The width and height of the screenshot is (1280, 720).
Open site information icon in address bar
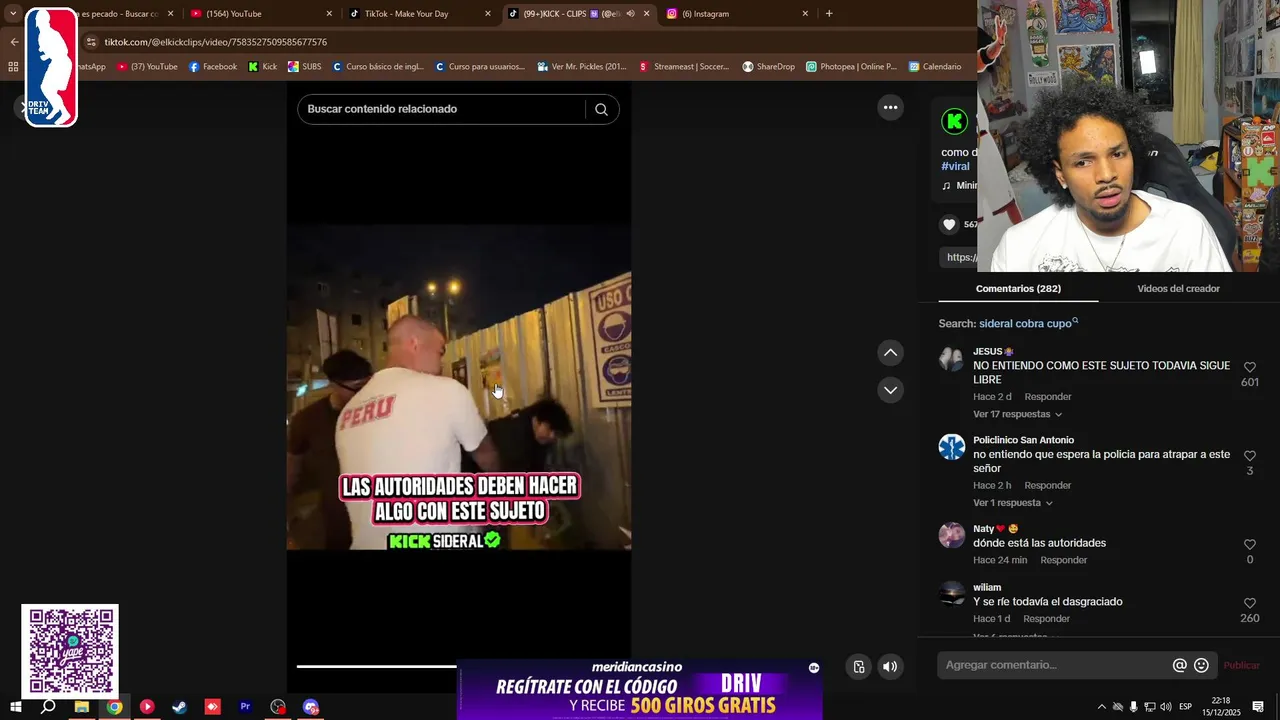pos(91,42)
